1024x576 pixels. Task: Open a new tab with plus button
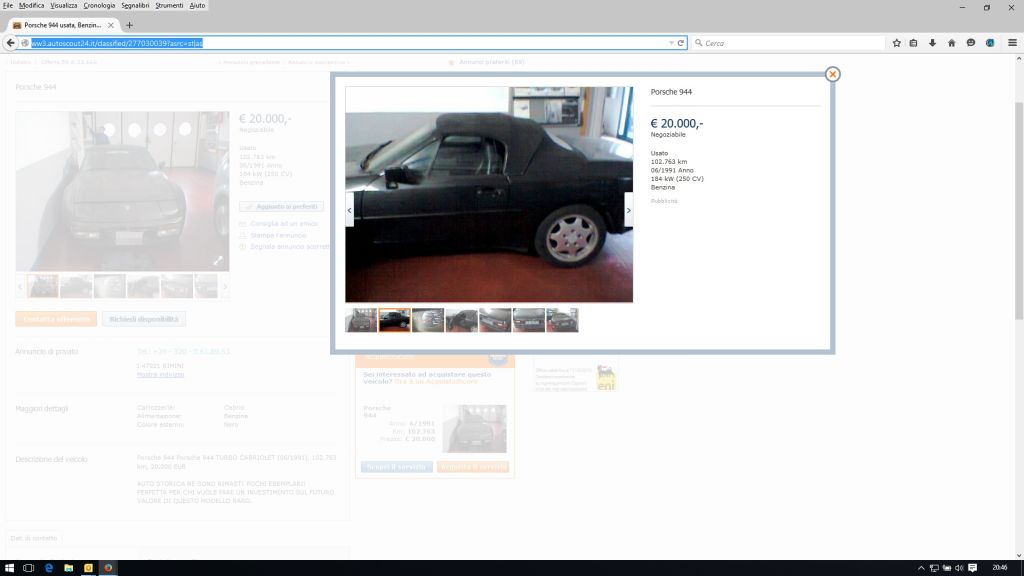(x=129, y=25)
